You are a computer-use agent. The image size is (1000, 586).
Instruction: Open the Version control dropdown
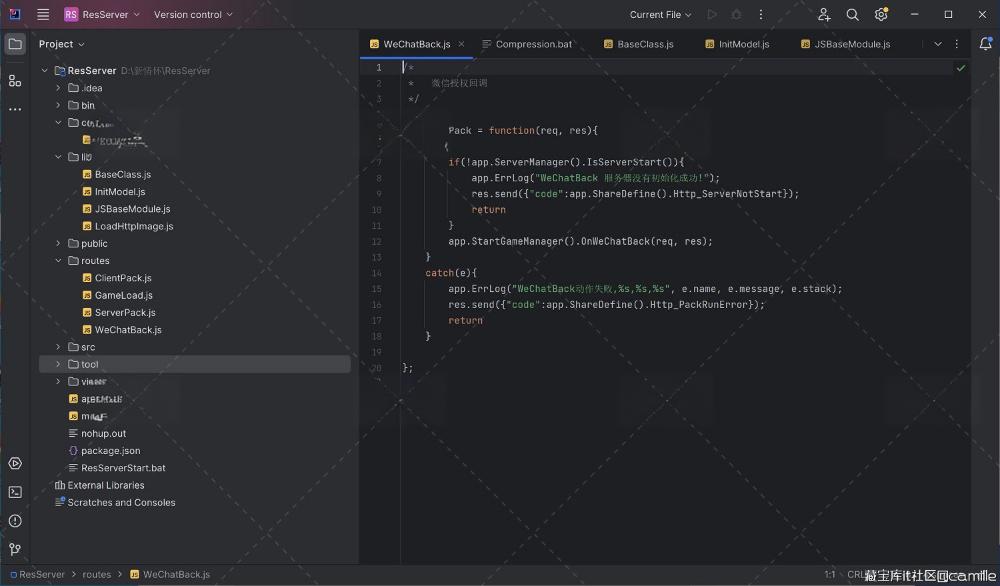[193, 15]
